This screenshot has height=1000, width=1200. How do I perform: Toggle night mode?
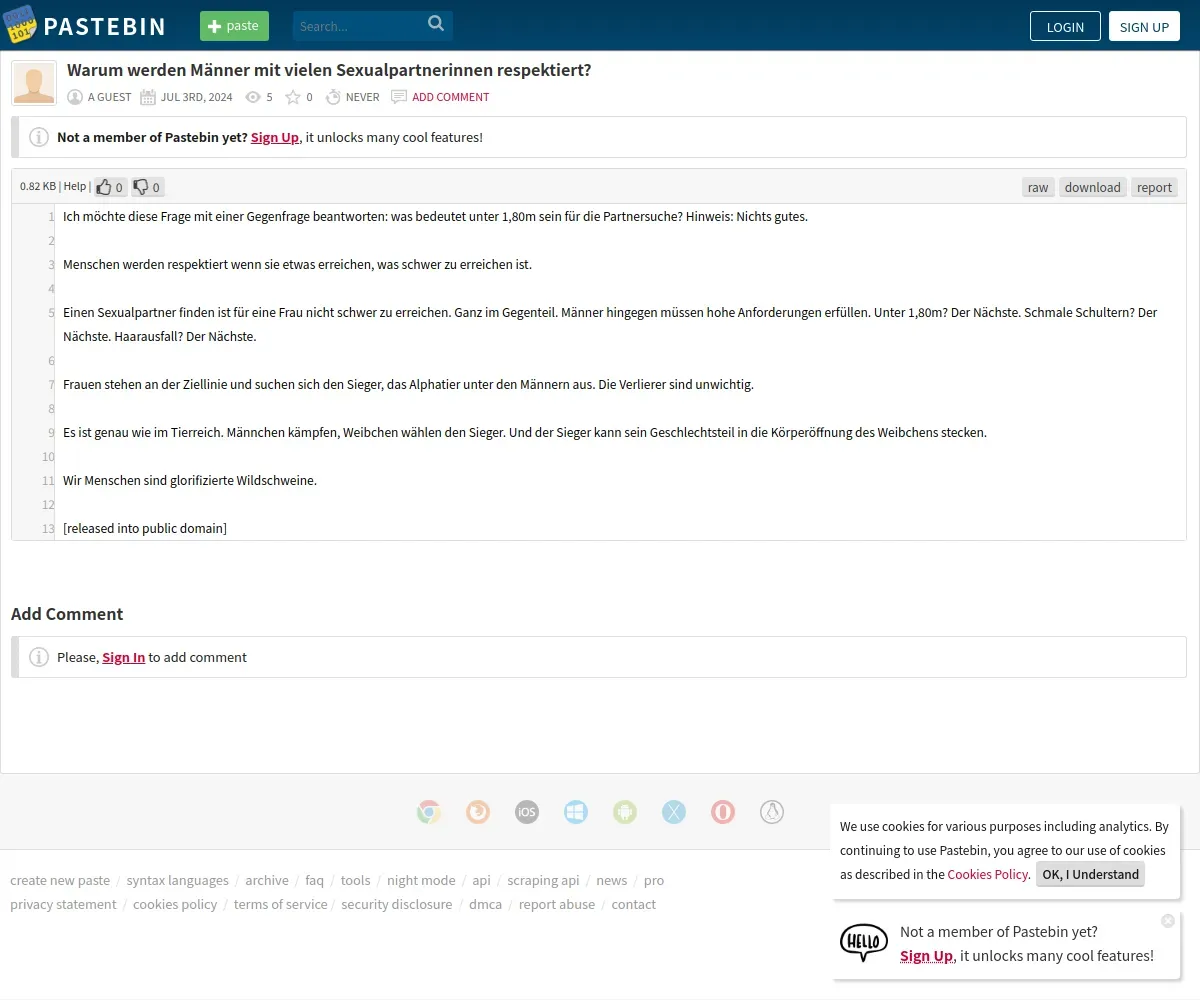(x=421, y=880)
